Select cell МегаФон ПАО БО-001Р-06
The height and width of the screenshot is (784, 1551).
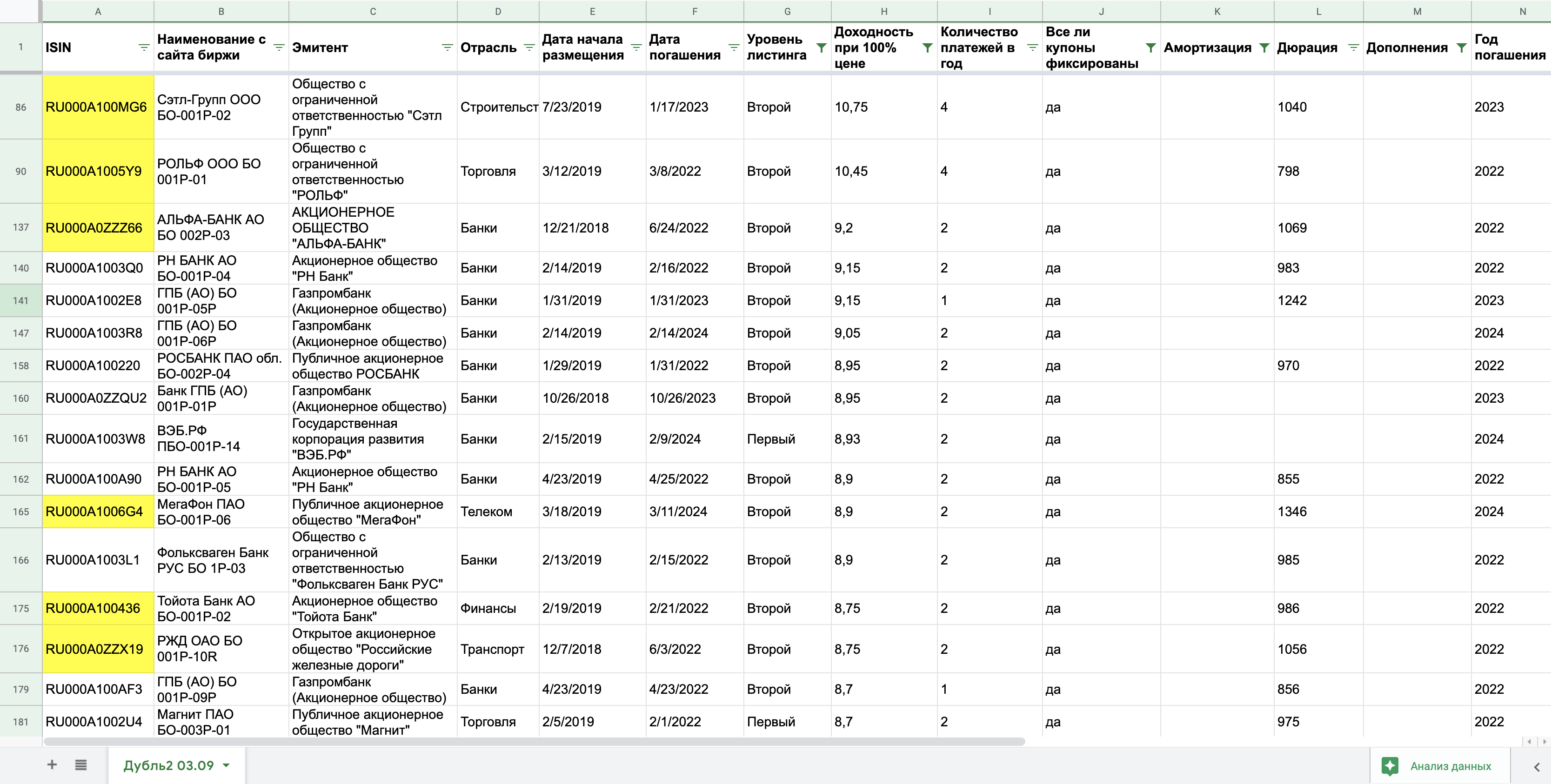[221, 512]
